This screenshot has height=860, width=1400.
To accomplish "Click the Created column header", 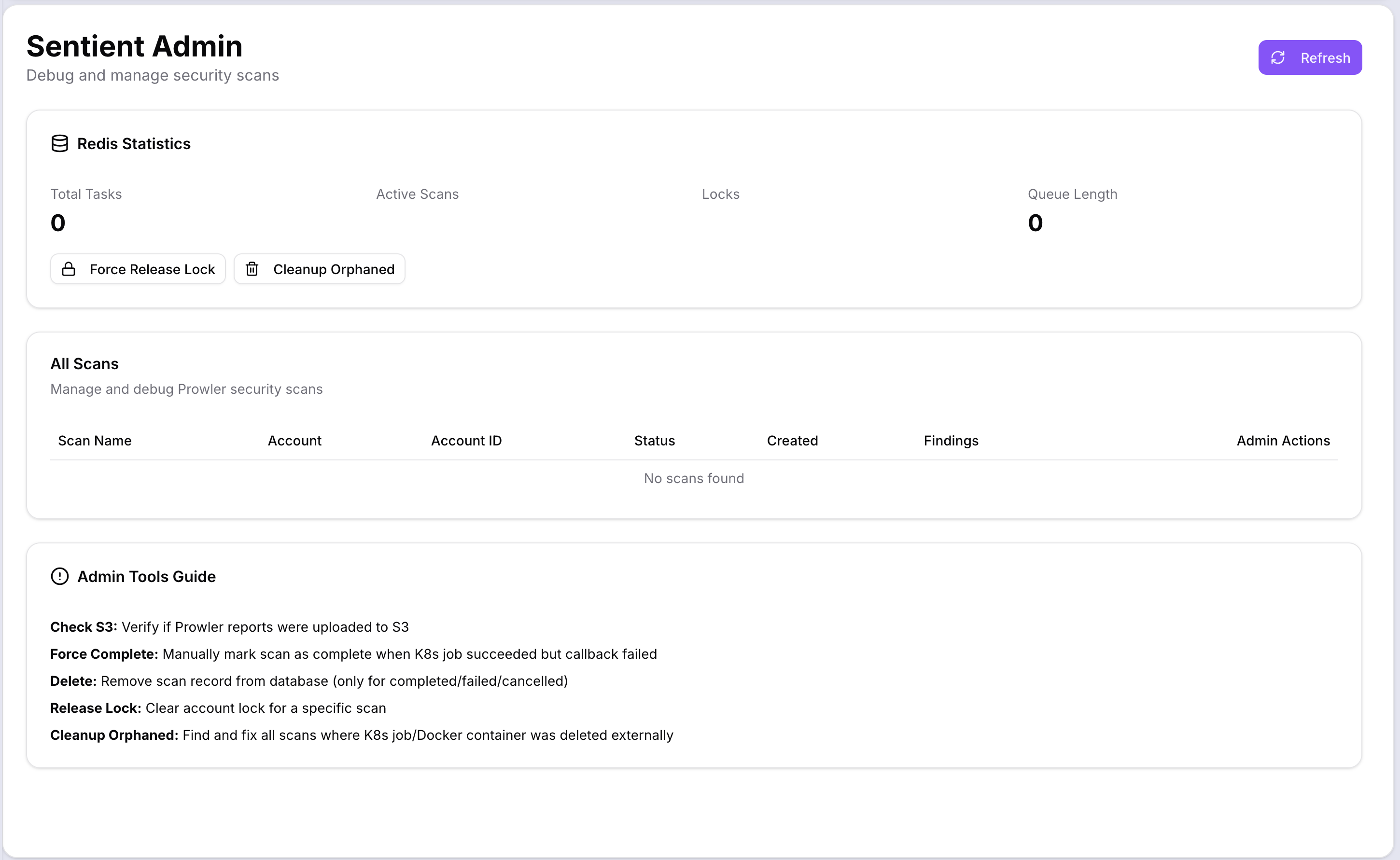I will click(x=792, y=441).
